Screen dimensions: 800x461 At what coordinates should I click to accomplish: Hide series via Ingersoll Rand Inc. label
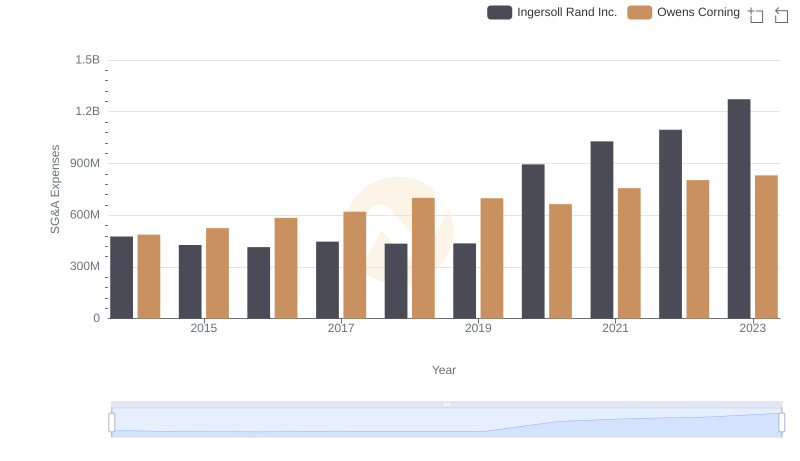(567, 12)
